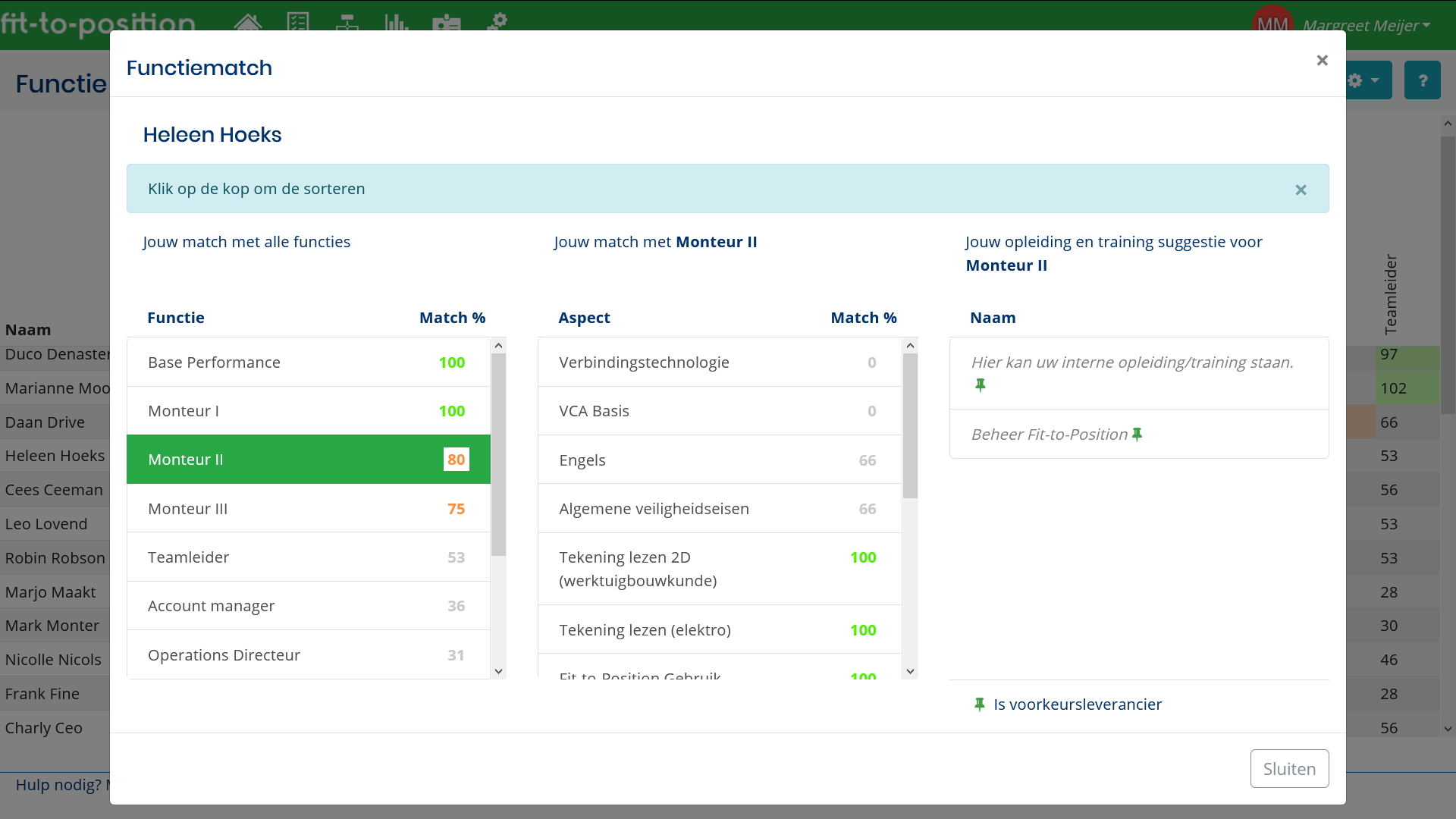Screen dimensions: 1456x819
Task: Click the Engels aspect row
Action: click(x=720, y=460)
